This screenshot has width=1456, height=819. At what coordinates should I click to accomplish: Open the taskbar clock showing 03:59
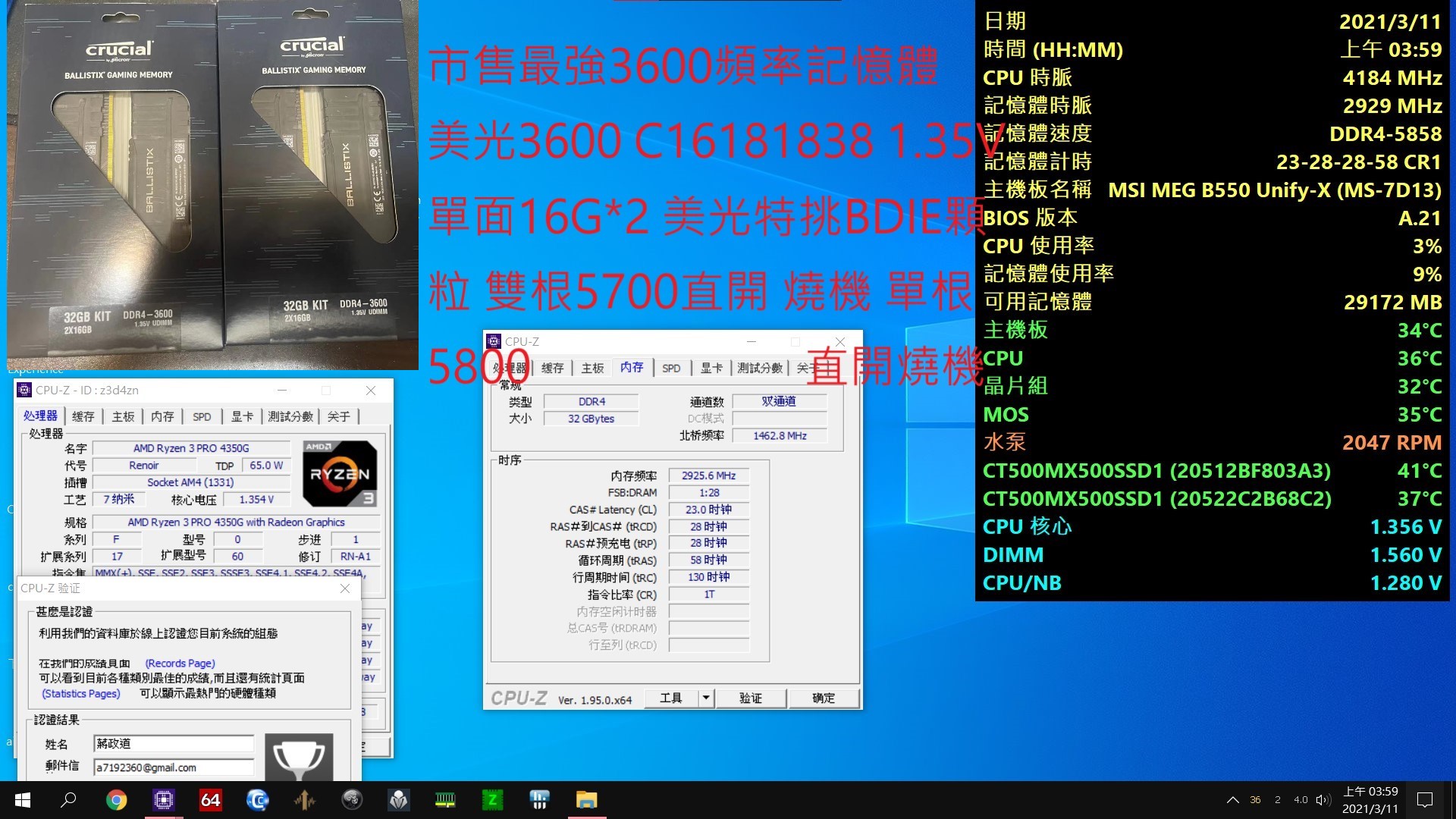[x=1370, y=800]
